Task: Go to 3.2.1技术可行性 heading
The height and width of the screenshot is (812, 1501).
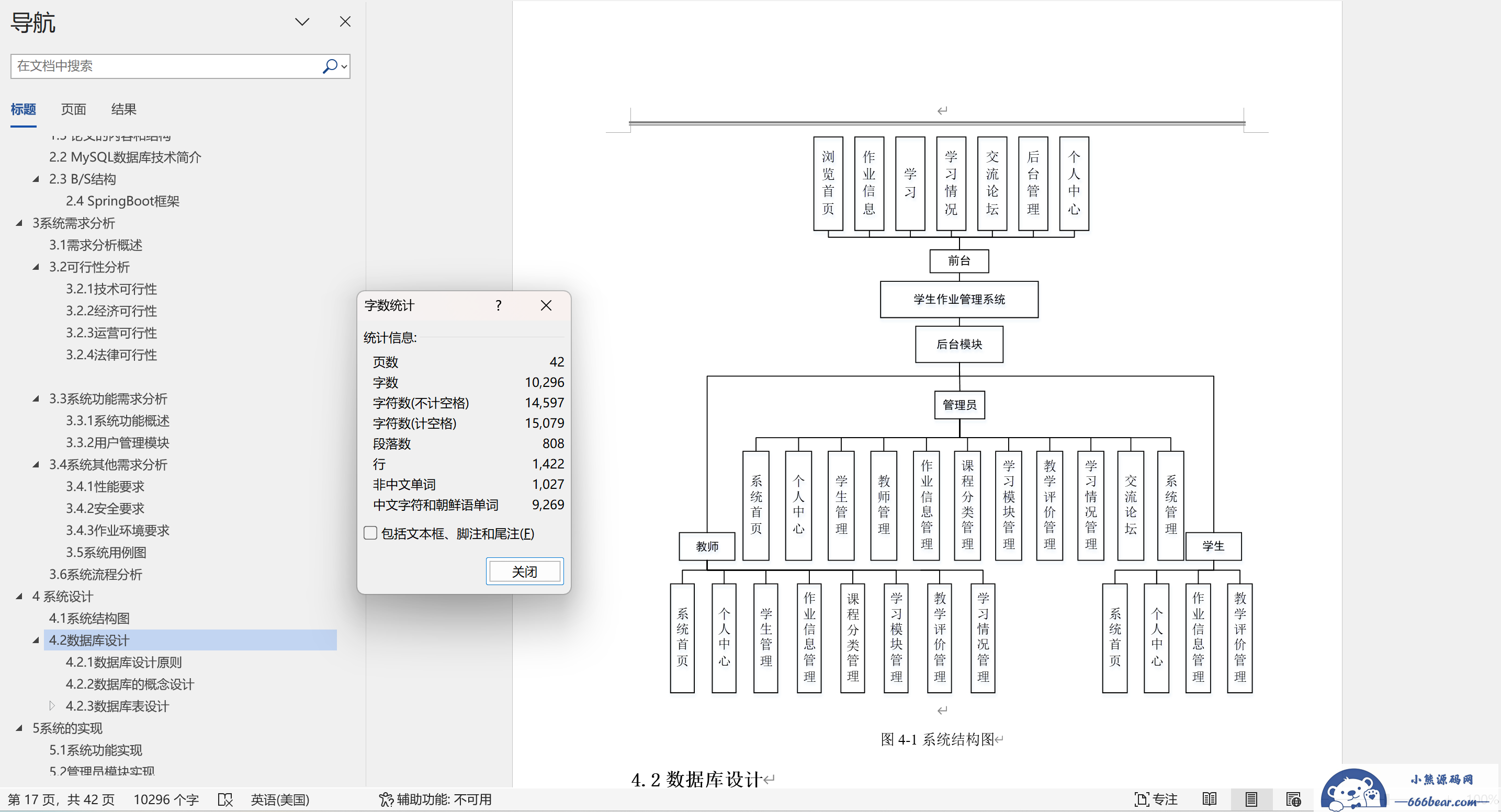Action: tap(111, 289)
